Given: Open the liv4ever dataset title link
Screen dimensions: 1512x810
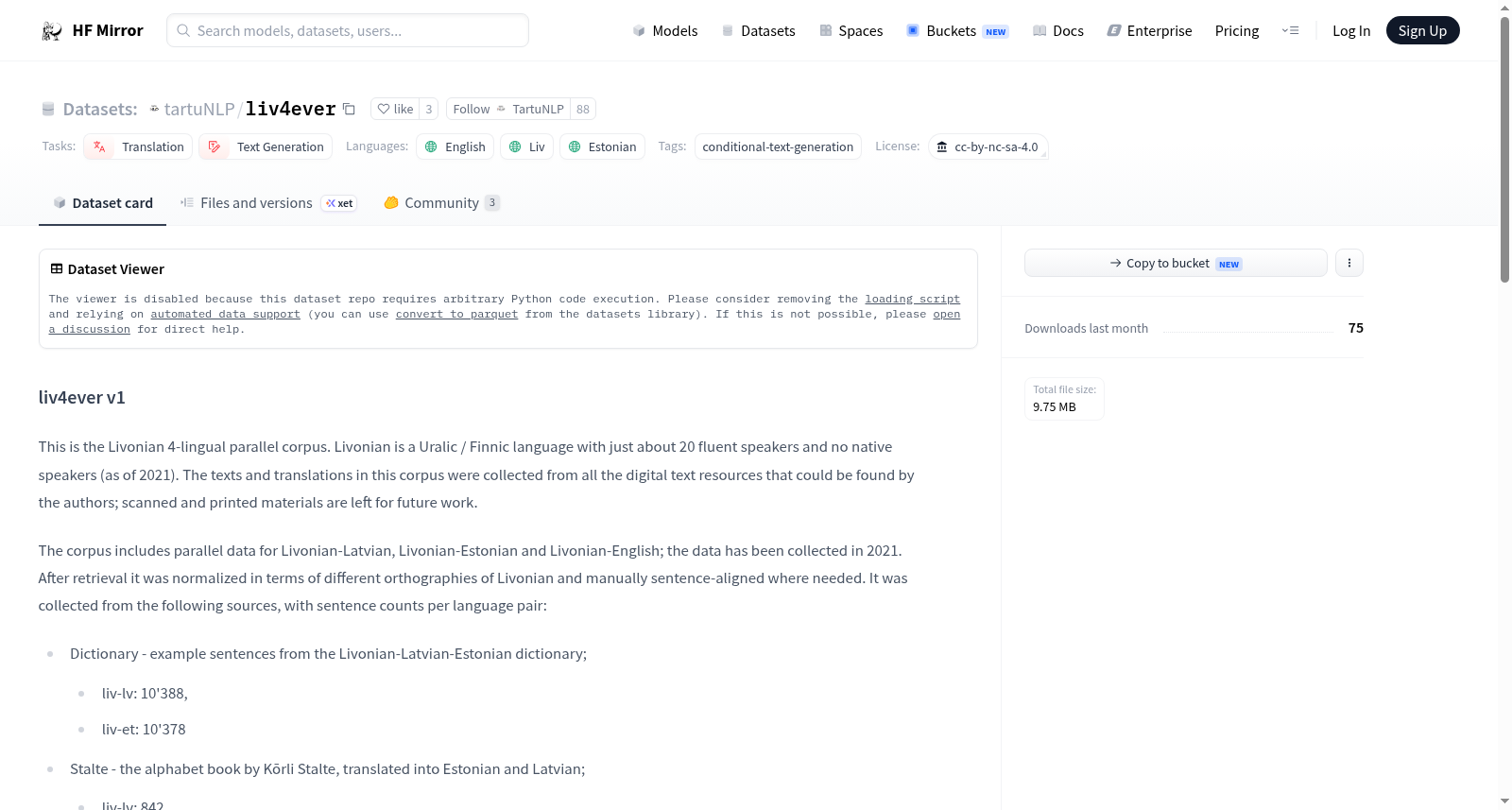Looking at the screenshot, I should point(291,109).
